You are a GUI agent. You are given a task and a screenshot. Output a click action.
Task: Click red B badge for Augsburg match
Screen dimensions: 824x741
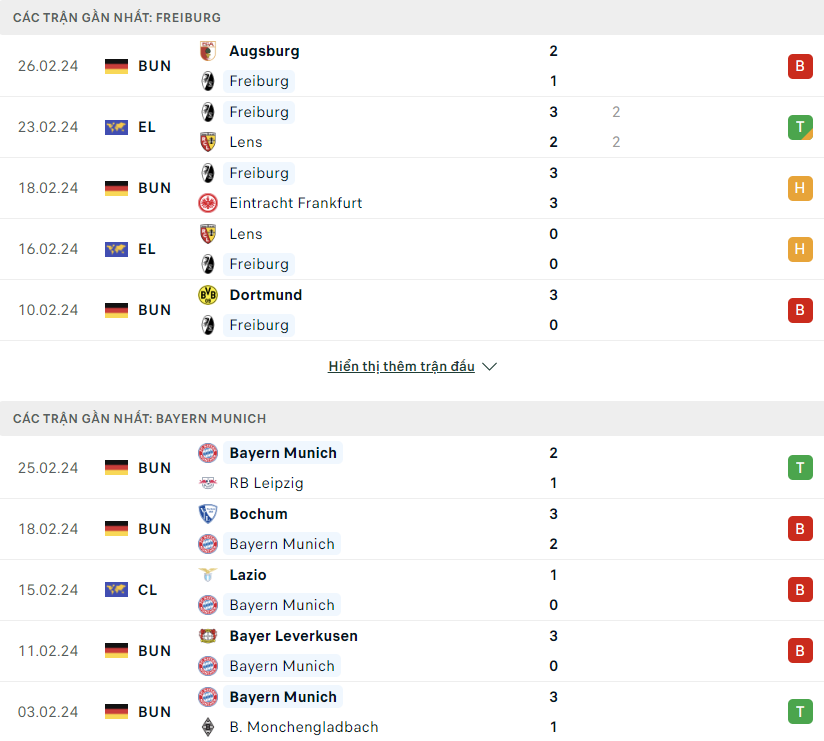click(x=800, y=66)
